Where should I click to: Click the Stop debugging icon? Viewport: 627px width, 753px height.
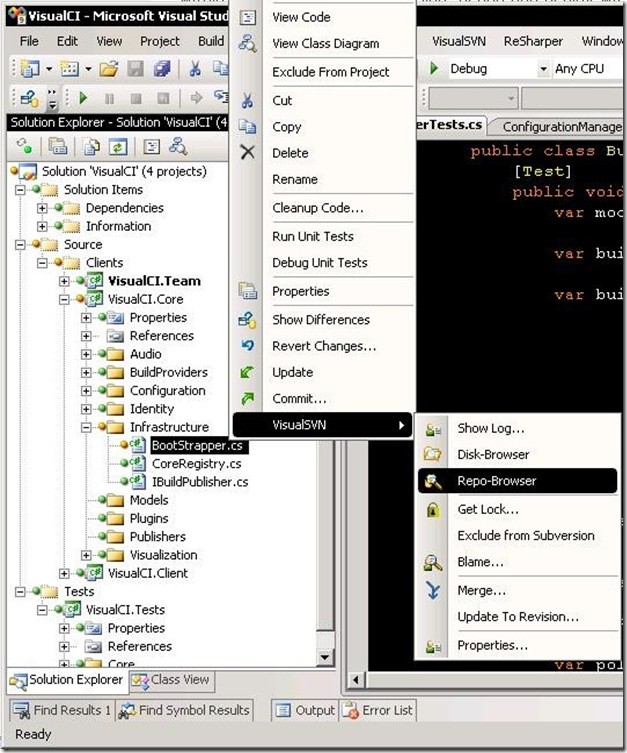tap(136, 98)
